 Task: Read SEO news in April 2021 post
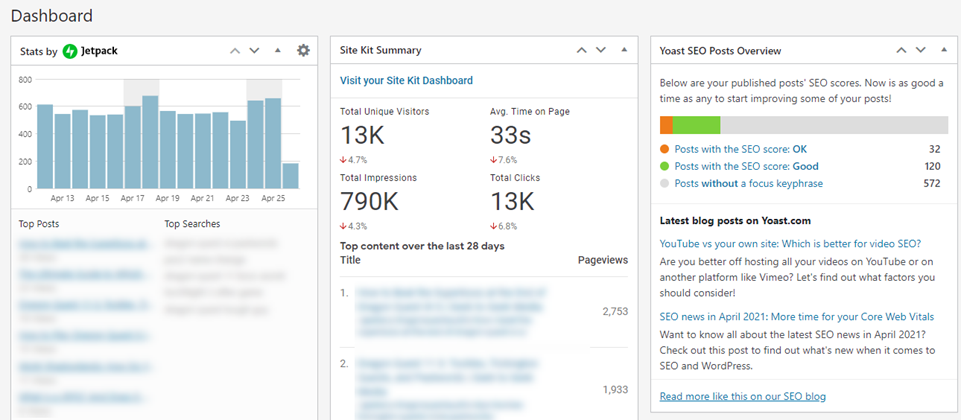[x=797, y=317]
